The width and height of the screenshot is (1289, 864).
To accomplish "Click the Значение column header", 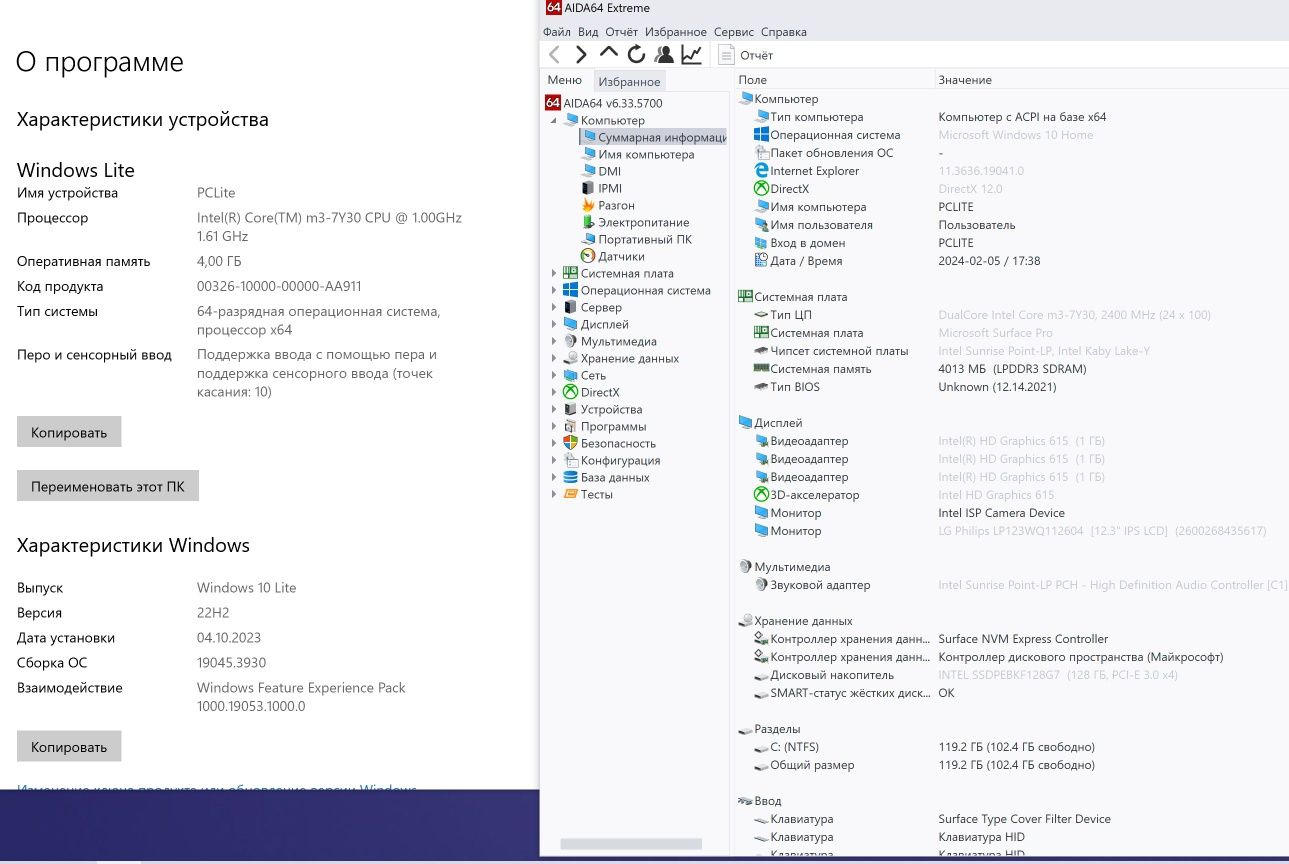I will click(1111, 79).
